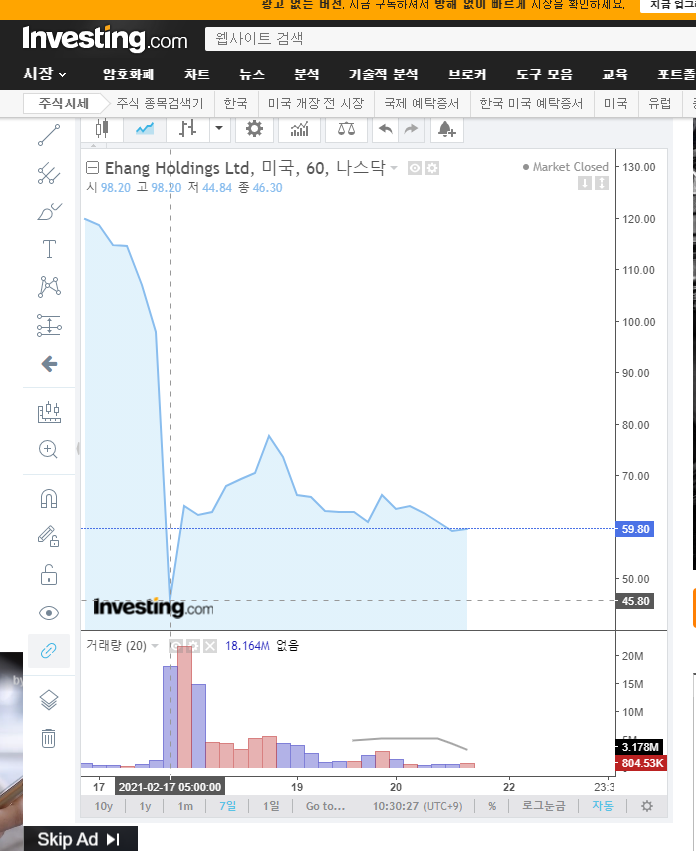
Task: Click the pane move down arrow
Action: tap(585, 183)
